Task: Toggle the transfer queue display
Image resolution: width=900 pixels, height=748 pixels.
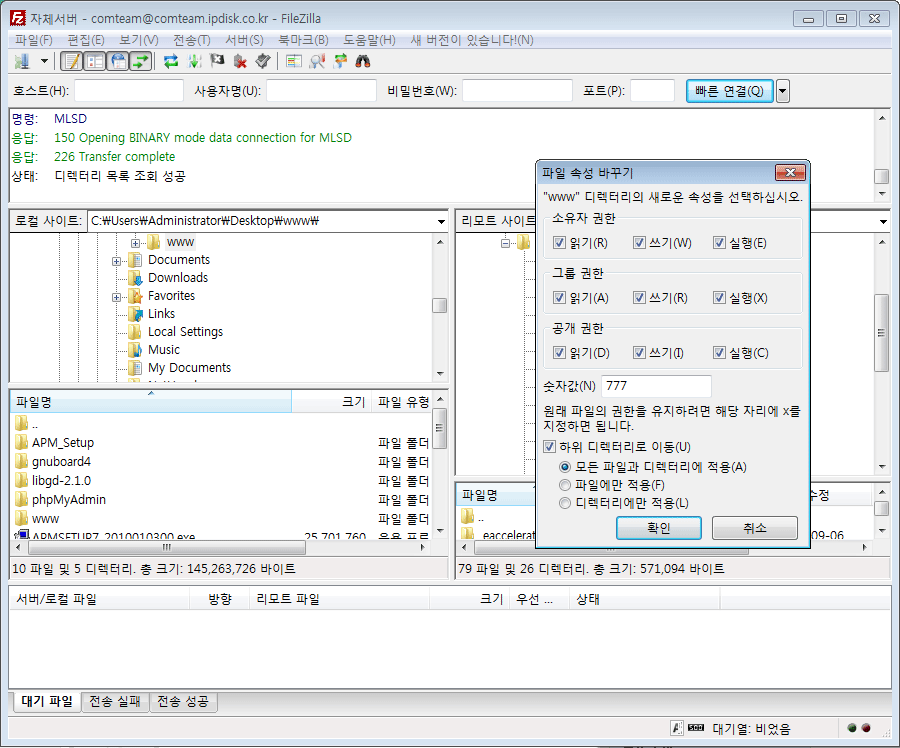Action: [x=141, y=61]
